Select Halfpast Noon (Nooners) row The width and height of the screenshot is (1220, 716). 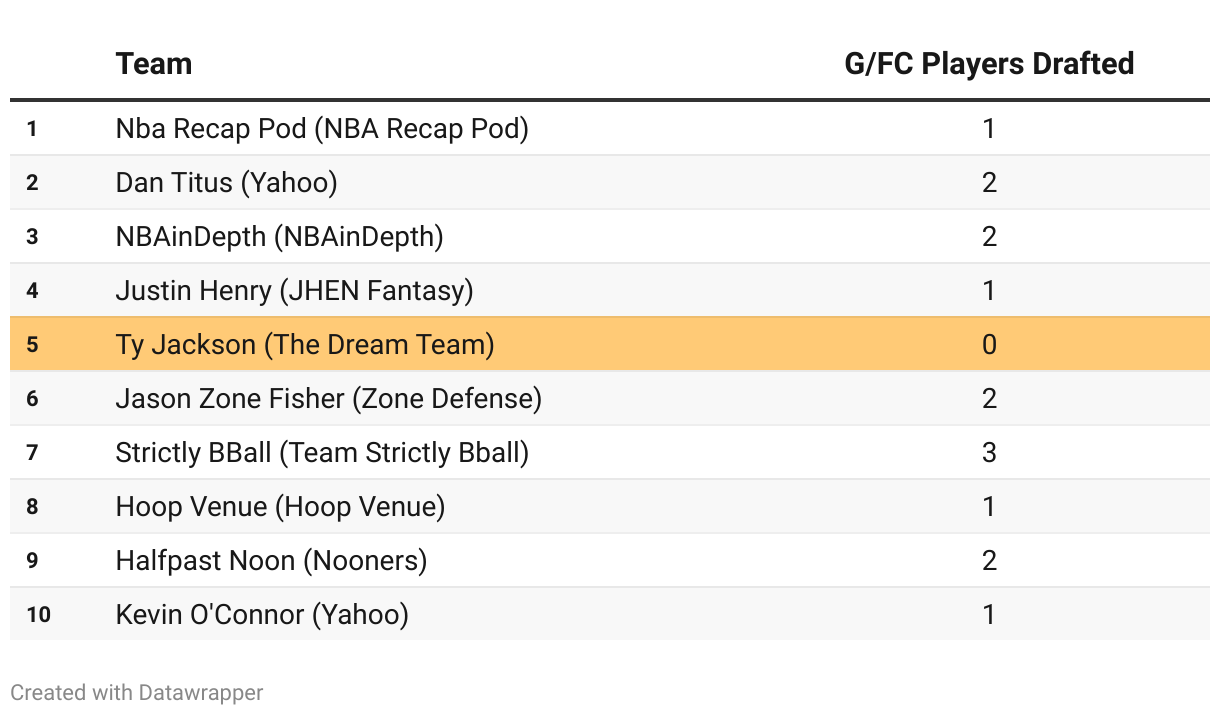coord(271,561)
